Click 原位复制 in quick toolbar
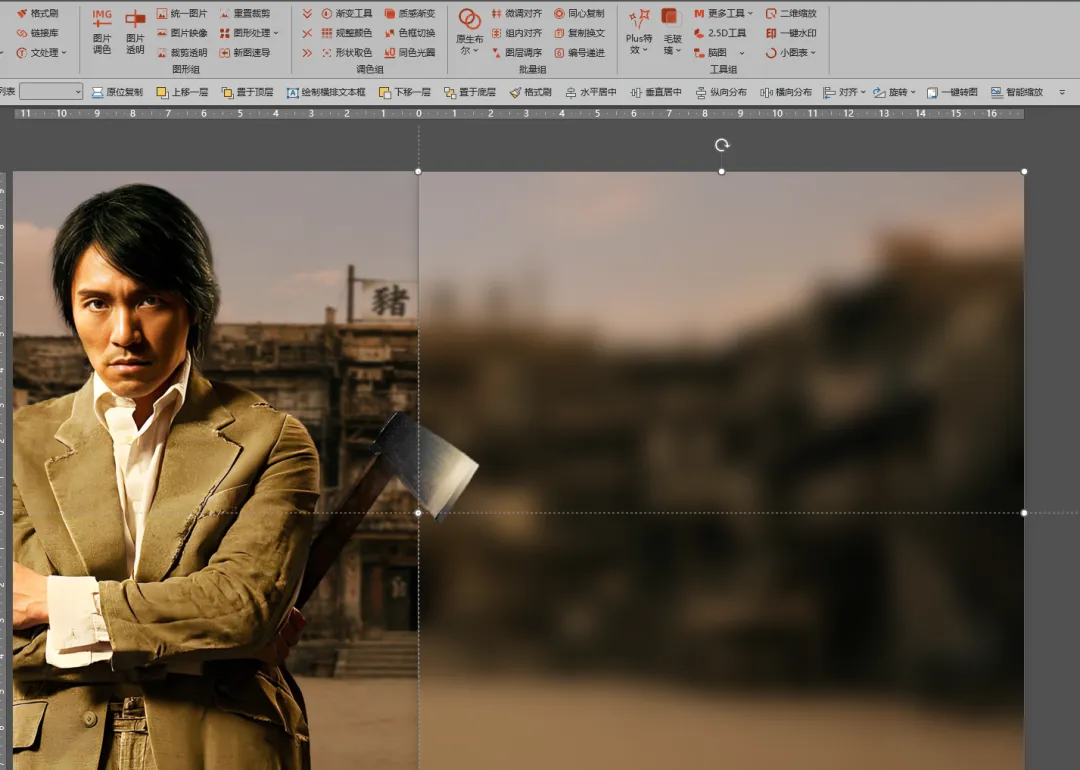This screenshot has width=1080, height=770. 117,92
